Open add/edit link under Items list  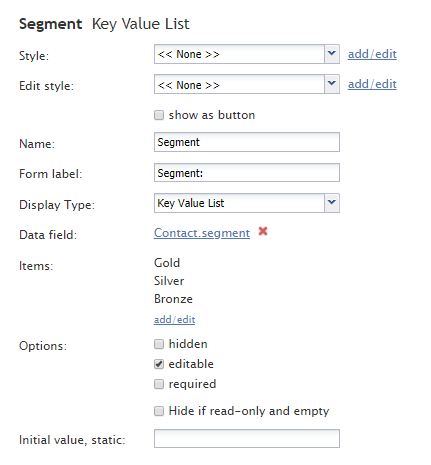click(174, 320)
